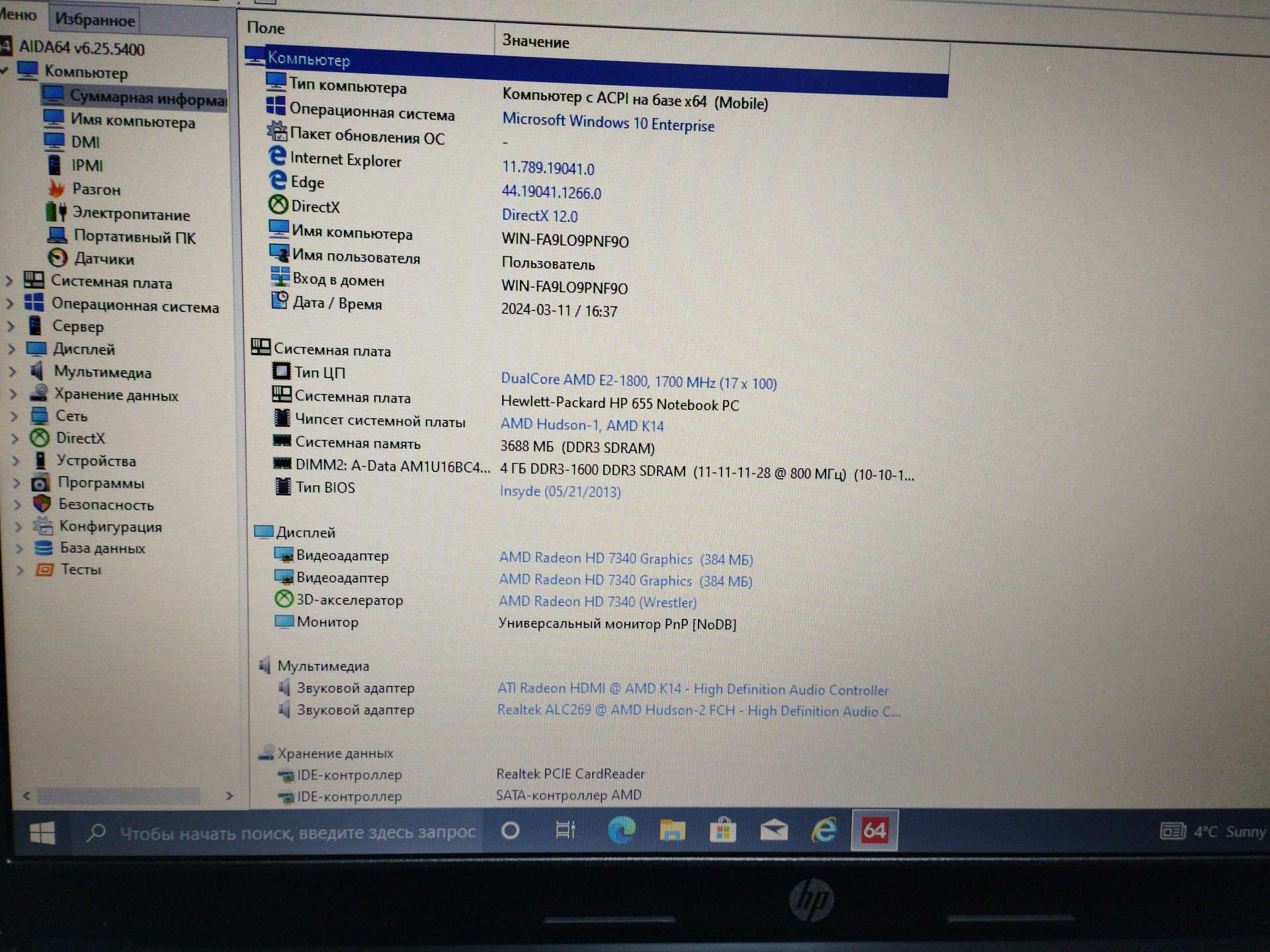Viewport: 1270px width, 952px height.
Task: Collapse the Компьютер tree node
Action: [x=5, y=70]
